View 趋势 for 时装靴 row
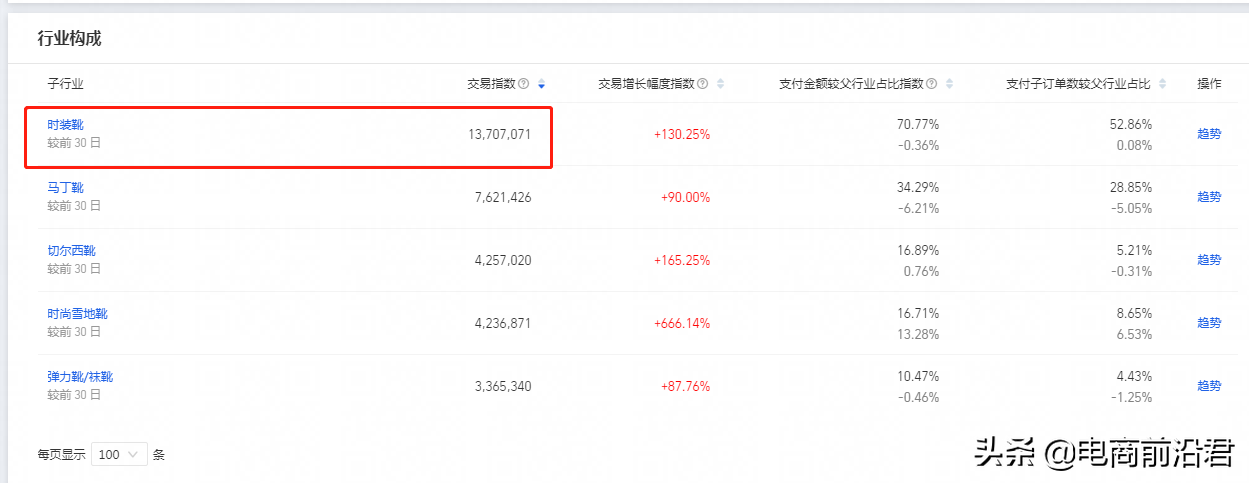1249x483 pixels. point(1209,134)
